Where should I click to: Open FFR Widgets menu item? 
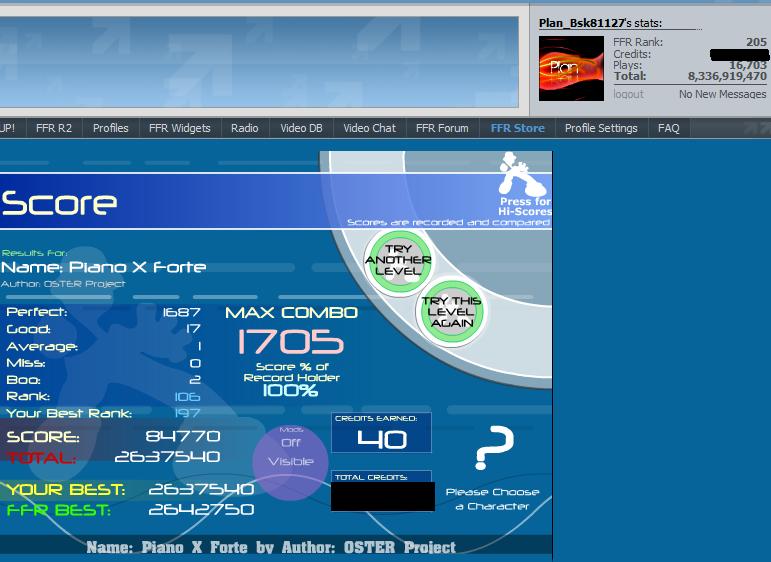(x=179, y=128)
